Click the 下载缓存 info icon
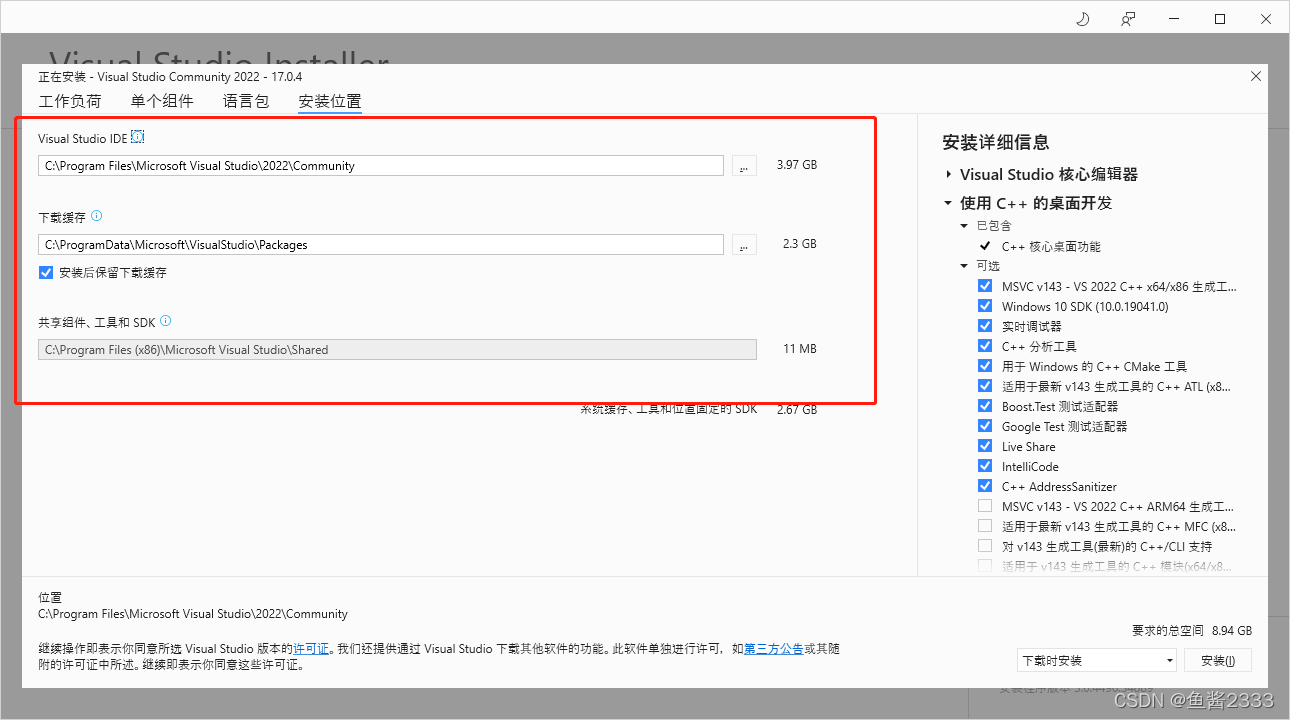Image resolution: width=1290 pixels, height=720 pixels. (97, 216)
